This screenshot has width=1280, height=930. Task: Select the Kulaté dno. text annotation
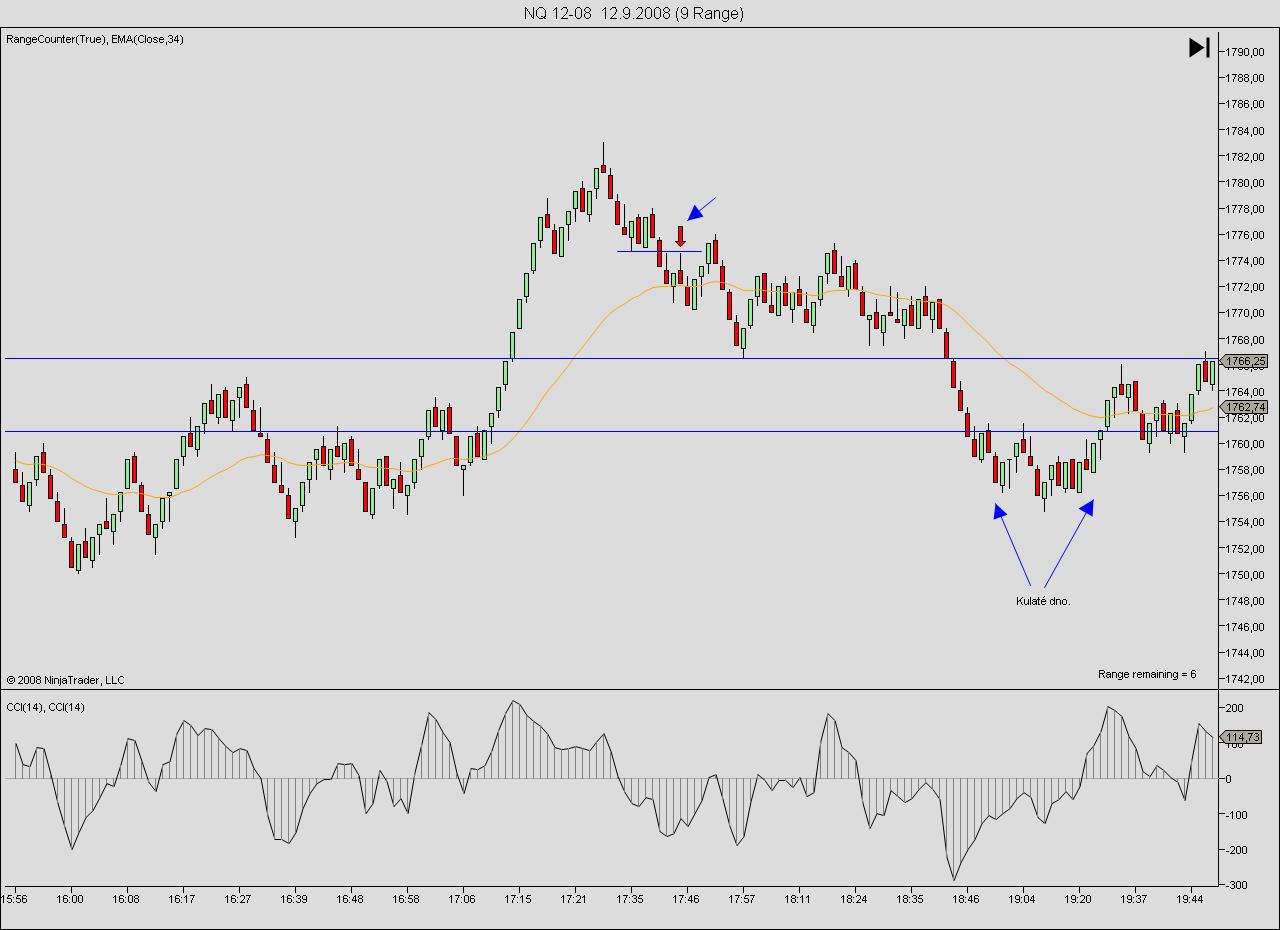coord(1043,601)
